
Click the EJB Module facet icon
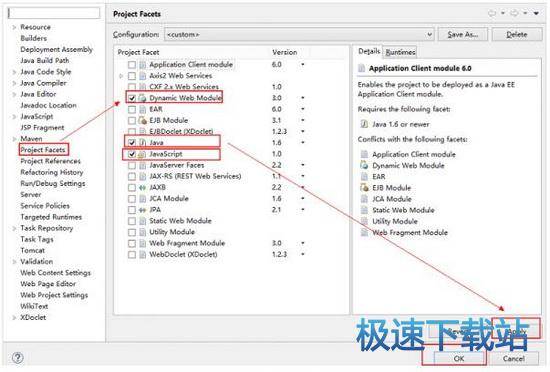tap(142, 121)
